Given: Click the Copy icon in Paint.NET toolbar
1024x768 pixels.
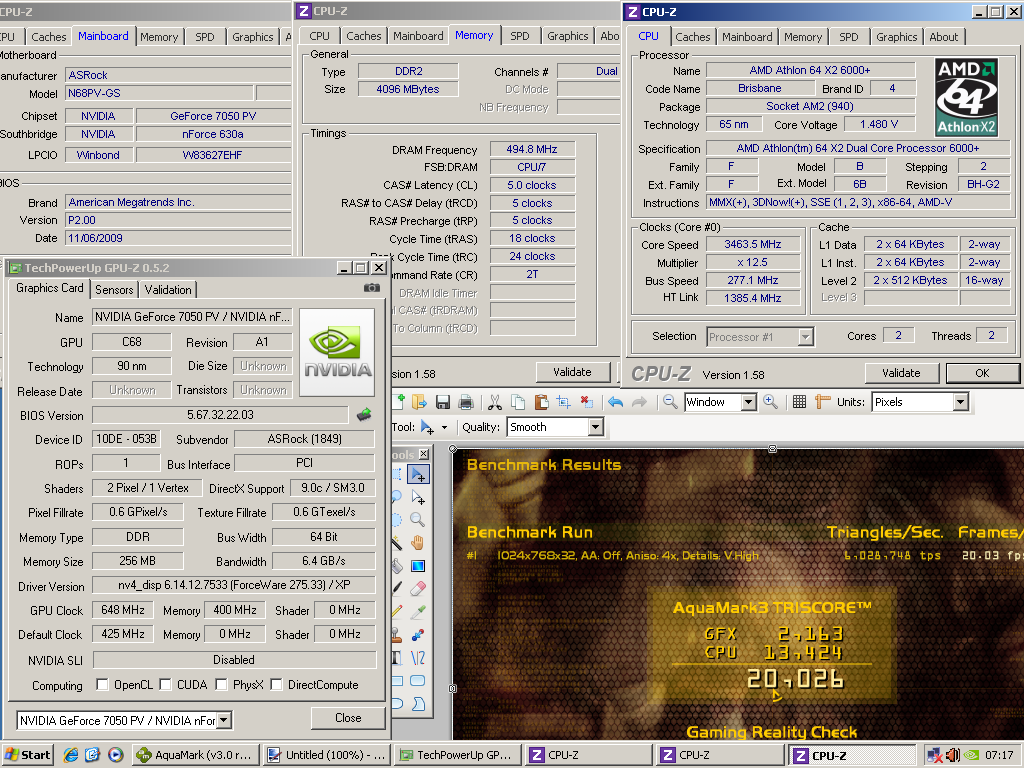Looking at the screenshot, I should point(518,402).
